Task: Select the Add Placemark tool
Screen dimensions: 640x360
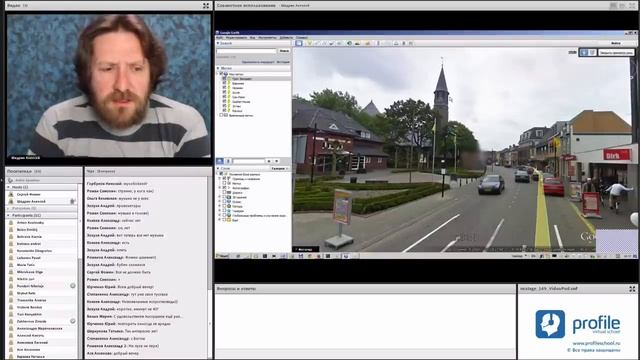Action: pos(310,43)
